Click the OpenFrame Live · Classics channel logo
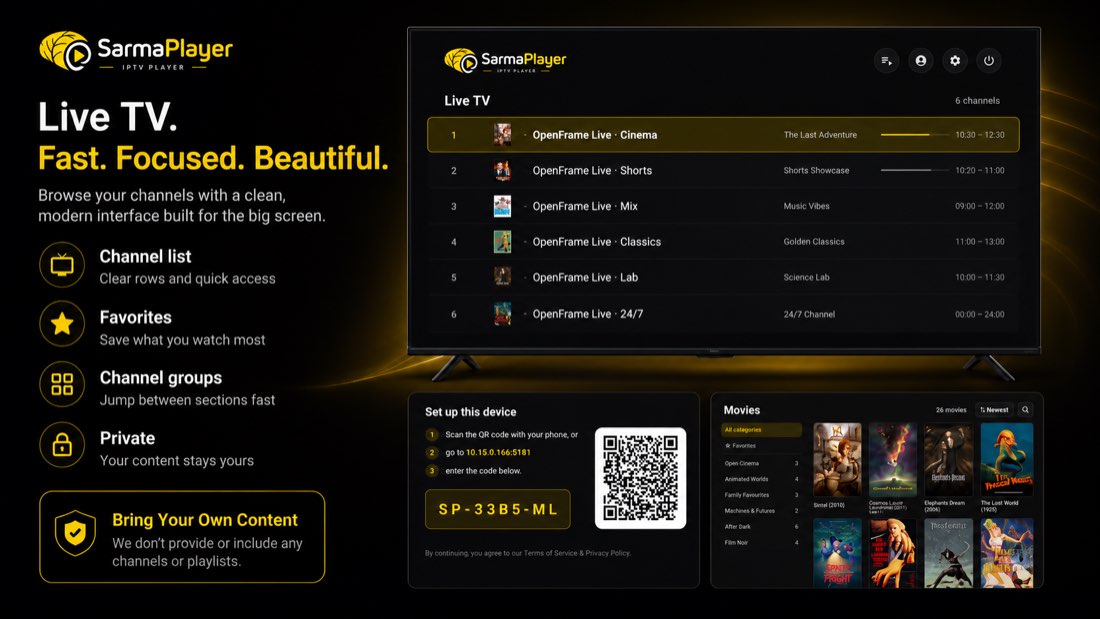 click(x=502, y=241)
